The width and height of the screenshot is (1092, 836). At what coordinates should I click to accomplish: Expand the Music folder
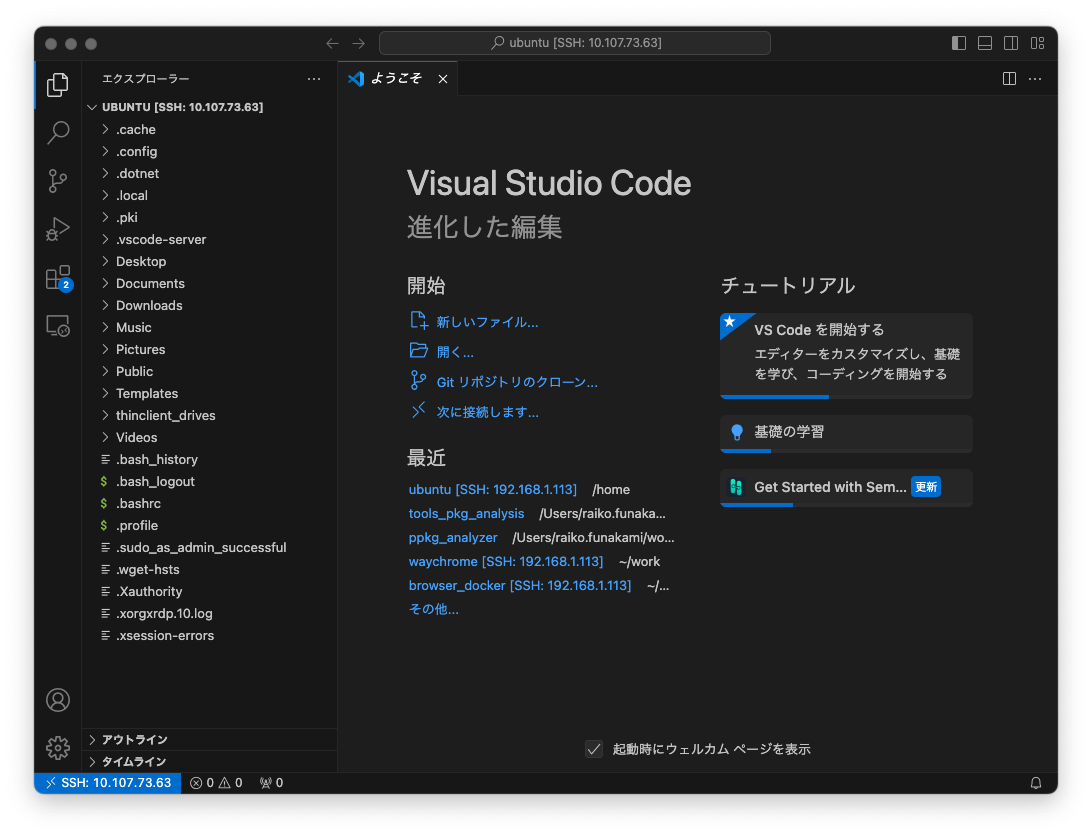pos(209,327)
